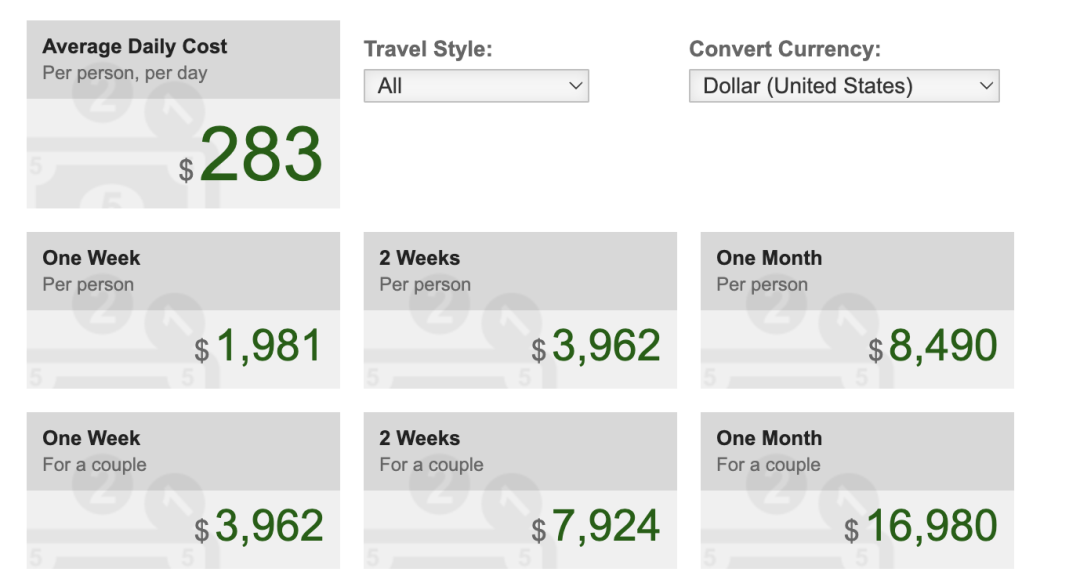Screen dimensions: 1080x583
Task: Click One Month For a couple title
Action: 769,438
